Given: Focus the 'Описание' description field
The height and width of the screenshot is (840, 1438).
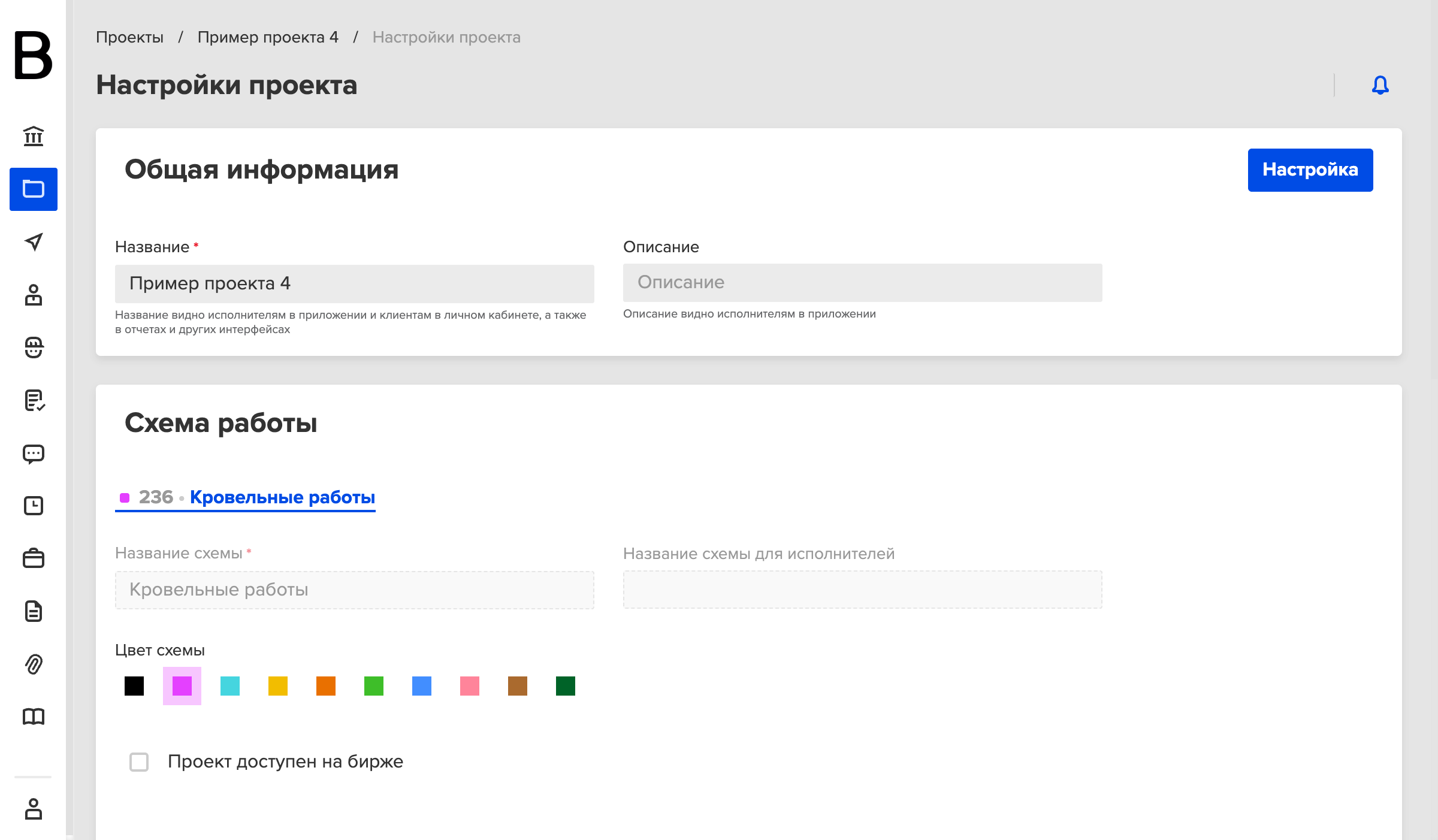Looking at the screenshot, I should coord(863,283).
